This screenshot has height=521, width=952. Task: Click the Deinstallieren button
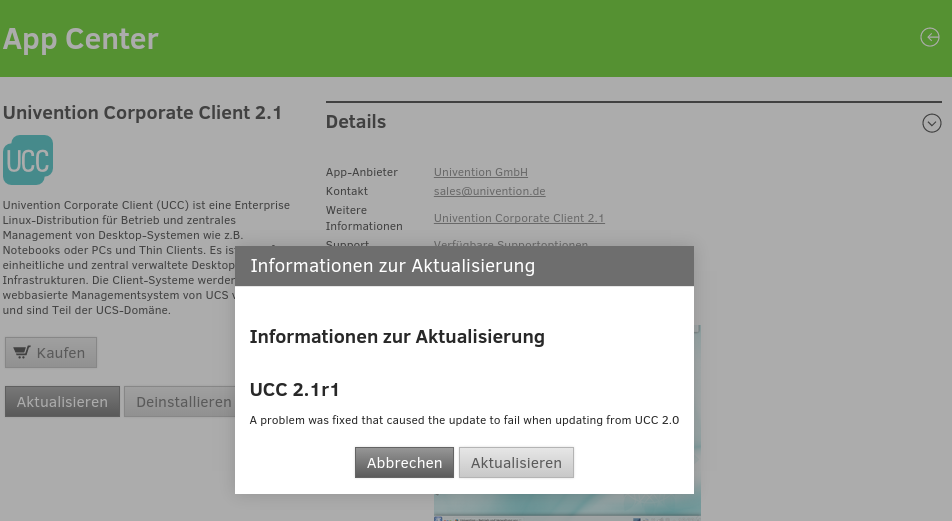[x=180, y=402]
